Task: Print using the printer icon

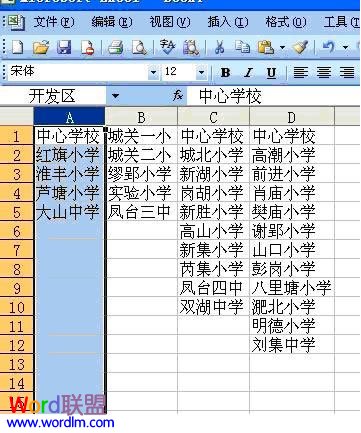Action: (x=116, y=47)
